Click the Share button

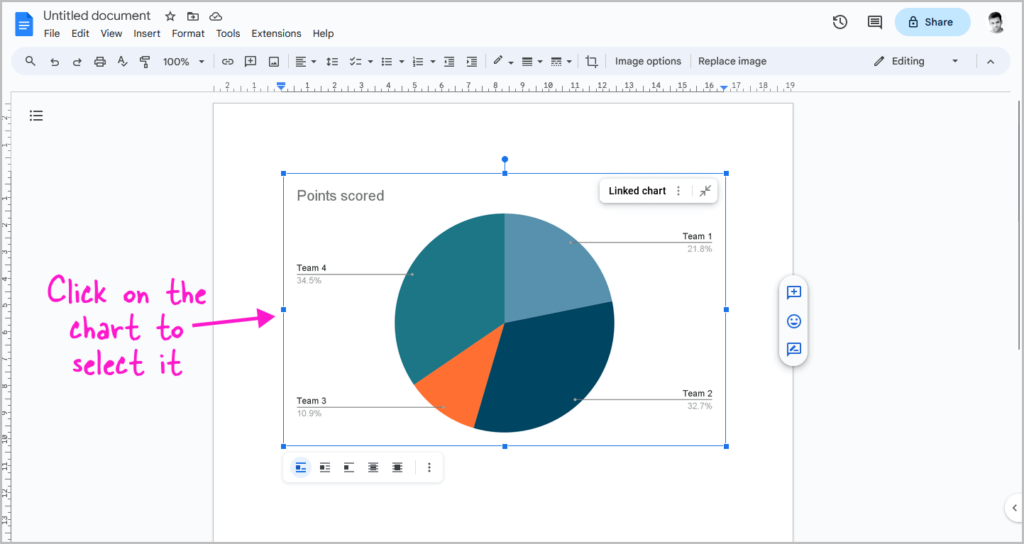pyautogui.click(x=932, y=22)
